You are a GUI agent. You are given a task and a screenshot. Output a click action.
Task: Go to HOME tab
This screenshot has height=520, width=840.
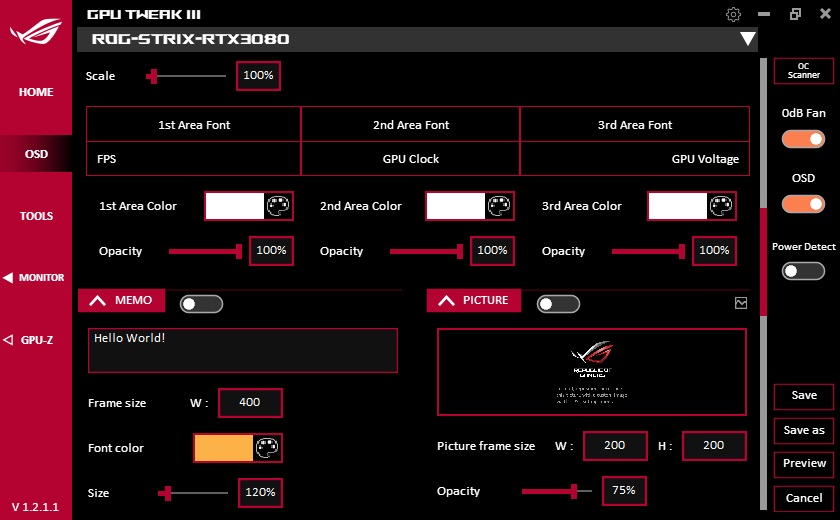click(x=36, y=92)
